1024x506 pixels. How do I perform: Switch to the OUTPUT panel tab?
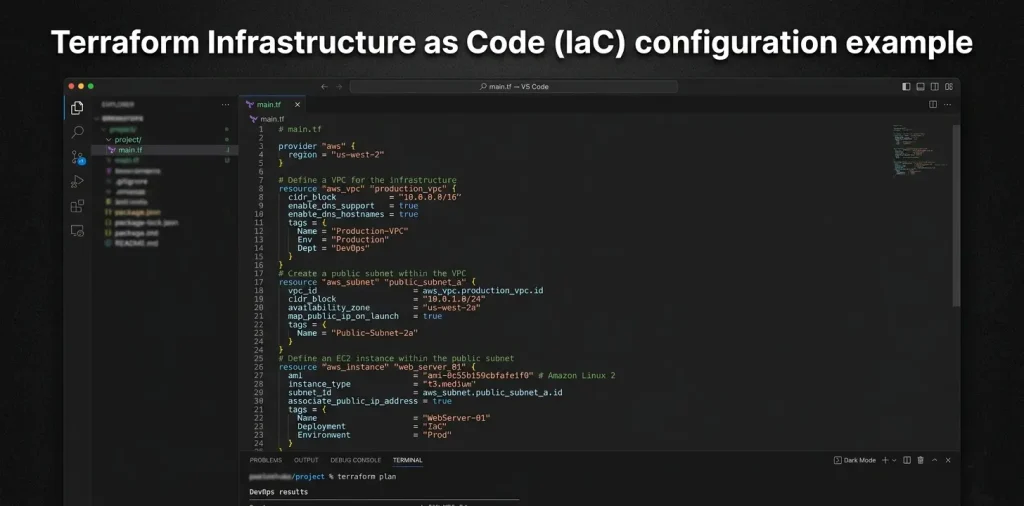pos(306,460)
